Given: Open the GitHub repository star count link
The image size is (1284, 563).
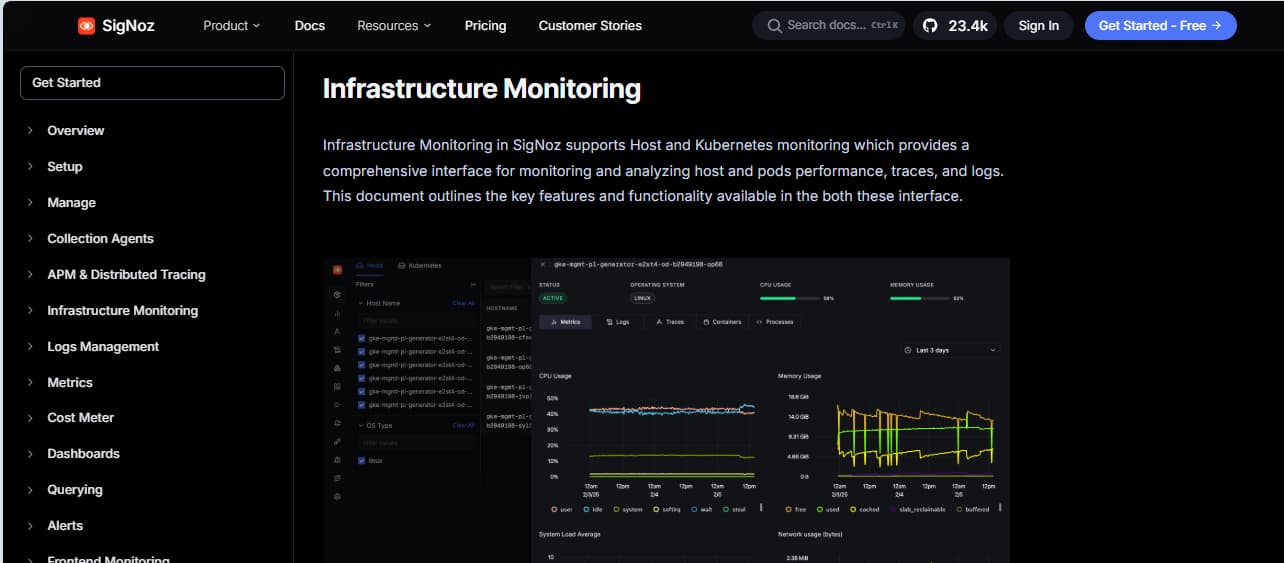Looking at the screenshot, I should (x=955, y=26).
